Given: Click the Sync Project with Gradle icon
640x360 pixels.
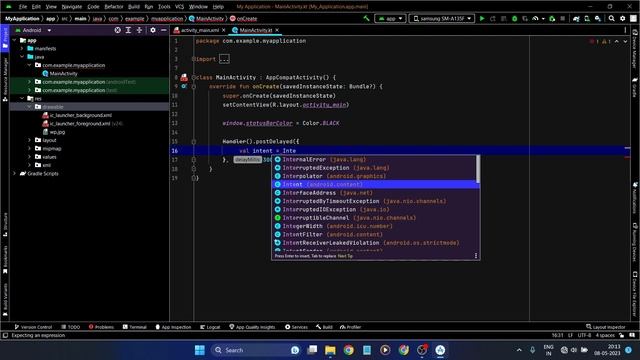Looking at the screenshot, I should point(576,18).
